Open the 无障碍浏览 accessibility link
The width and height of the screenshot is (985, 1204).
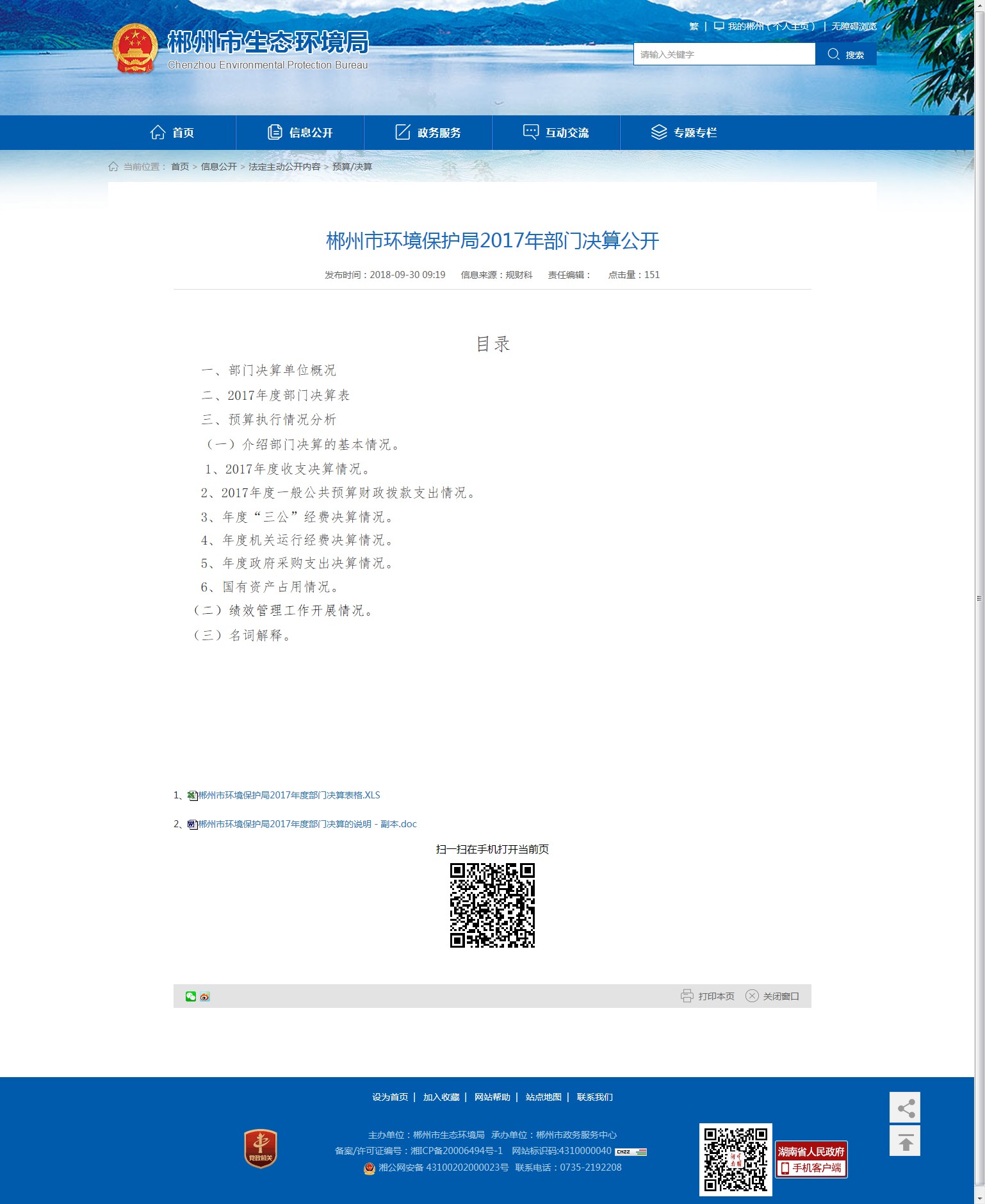pos(854,26)
